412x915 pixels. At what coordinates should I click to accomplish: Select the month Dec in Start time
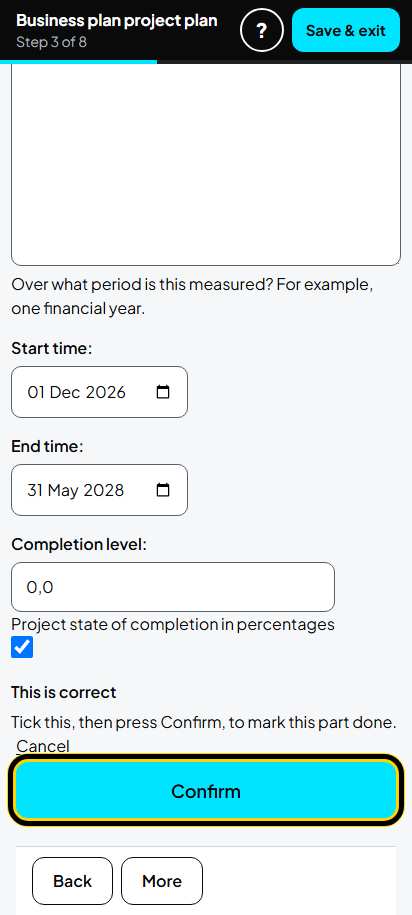(65, 392)
